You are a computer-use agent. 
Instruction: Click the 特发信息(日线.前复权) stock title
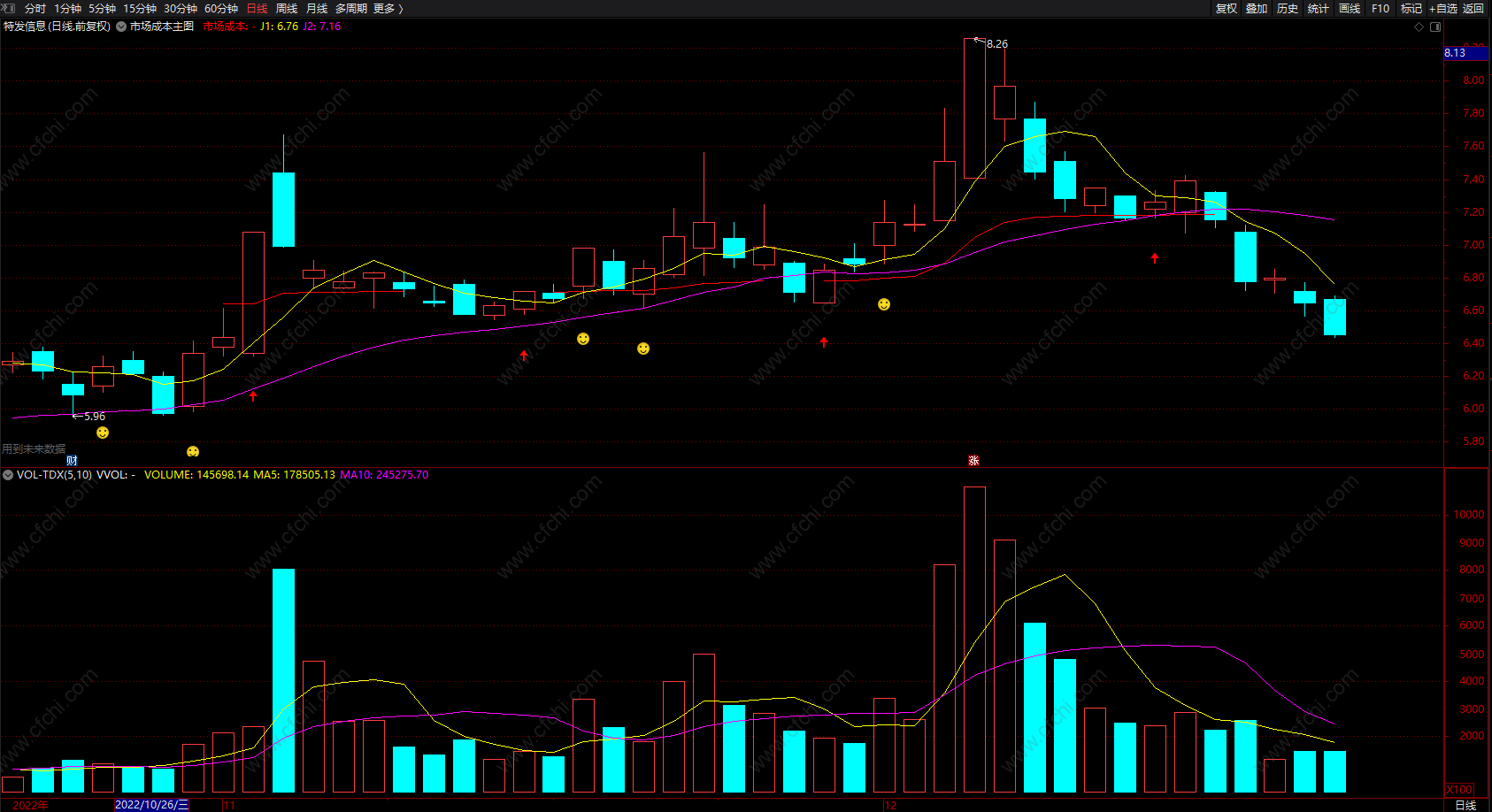58,27
